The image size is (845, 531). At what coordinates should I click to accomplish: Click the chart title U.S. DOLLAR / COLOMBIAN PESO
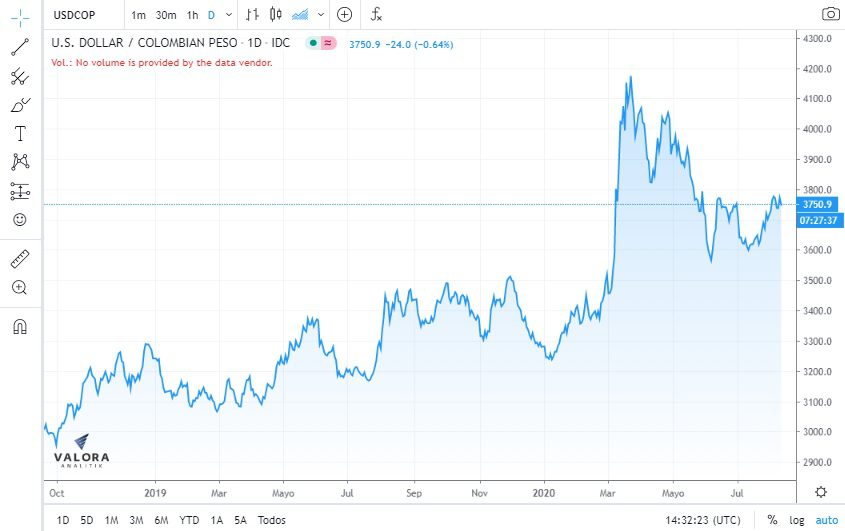click(144, 43)
